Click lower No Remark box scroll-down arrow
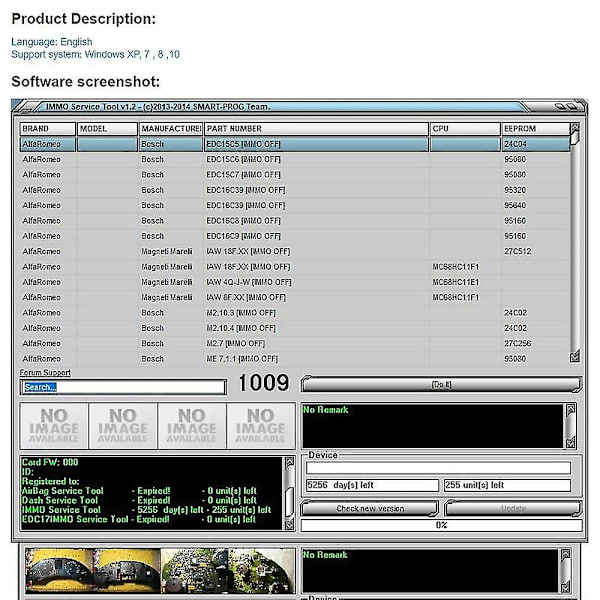Image resolution: width=600 pixels, height=600 pixels. point(566,587)
